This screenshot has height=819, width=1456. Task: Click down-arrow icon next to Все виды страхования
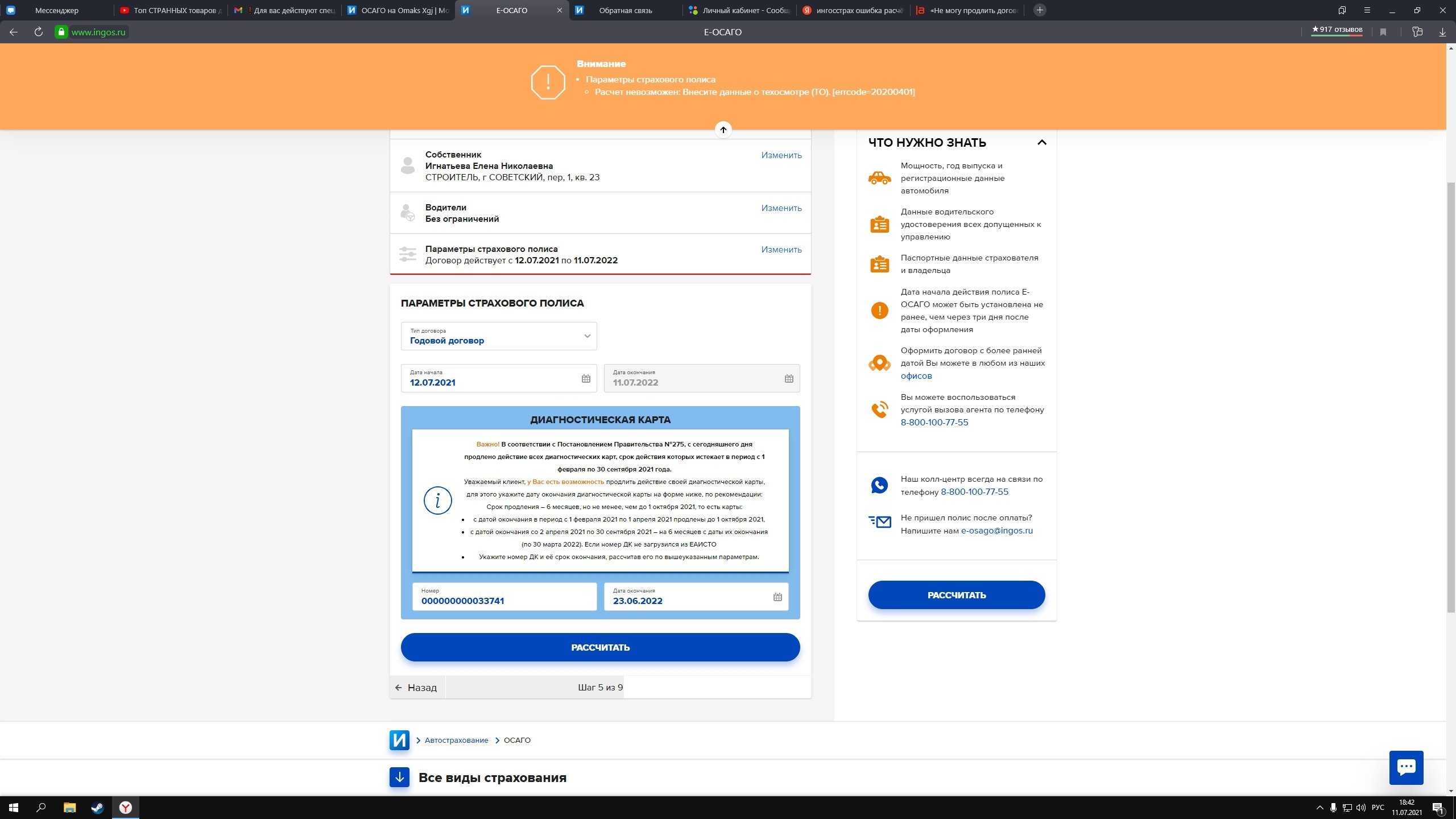coord(399,777)
